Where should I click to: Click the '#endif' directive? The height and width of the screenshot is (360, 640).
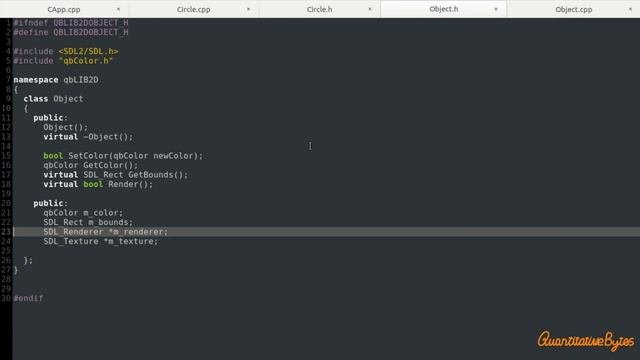(28, 298)
